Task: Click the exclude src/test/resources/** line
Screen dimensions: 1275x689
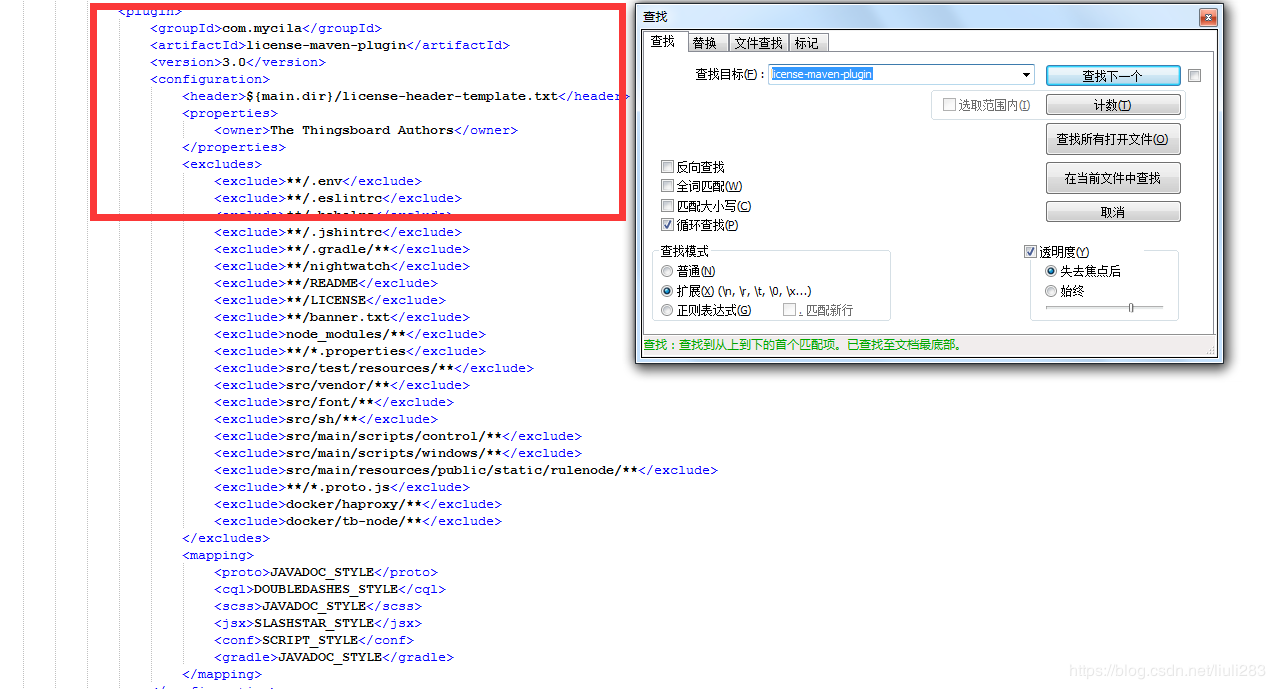Action: 374,368
